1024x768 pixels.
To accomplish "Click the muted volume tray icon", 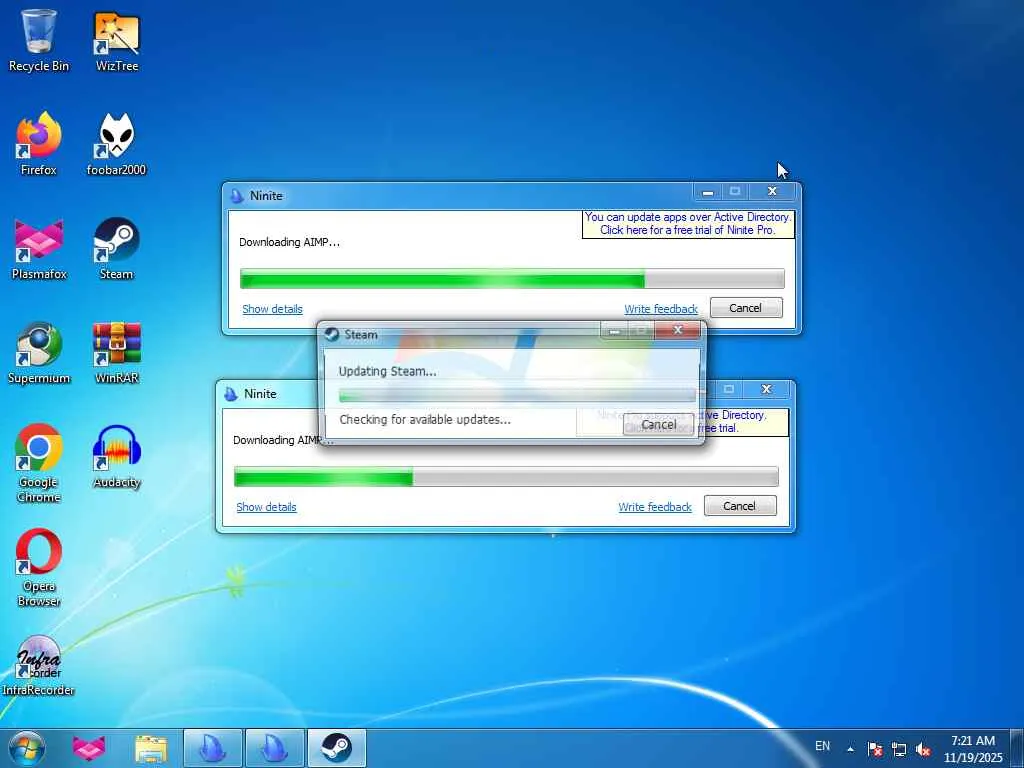I will click(923, 749).
